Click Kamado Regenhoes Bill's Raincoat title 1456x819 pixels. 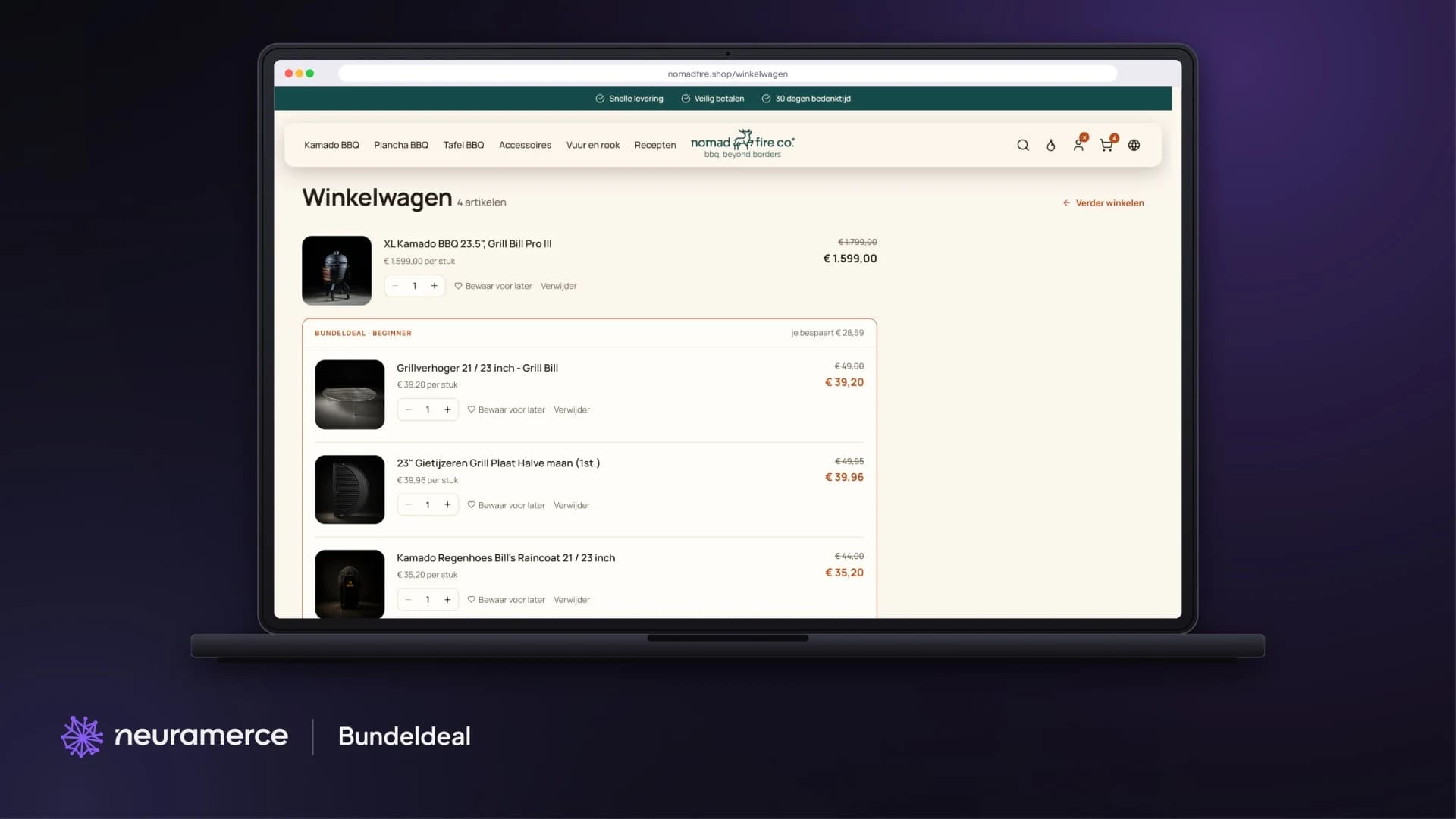506,557
